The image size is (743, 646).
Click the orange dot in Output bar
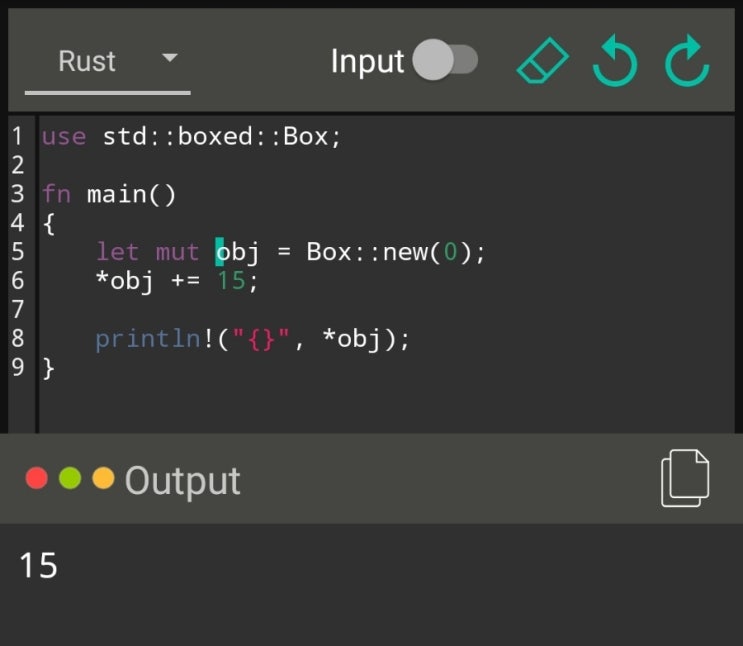click(103, 478)
